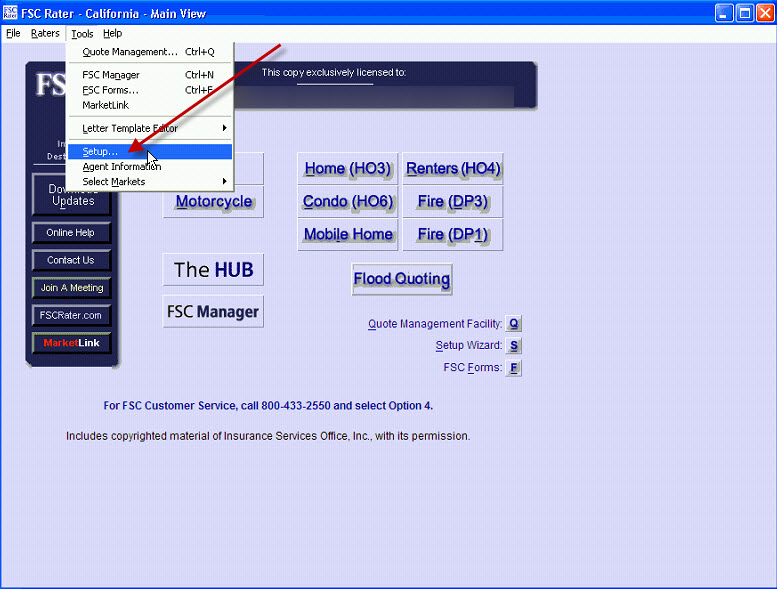Image resolution: width=777 pixels, height=589 pixels.
Task: Start a Fire (DP1) quote
Action: pyautogui.click(x=453, y=234)
